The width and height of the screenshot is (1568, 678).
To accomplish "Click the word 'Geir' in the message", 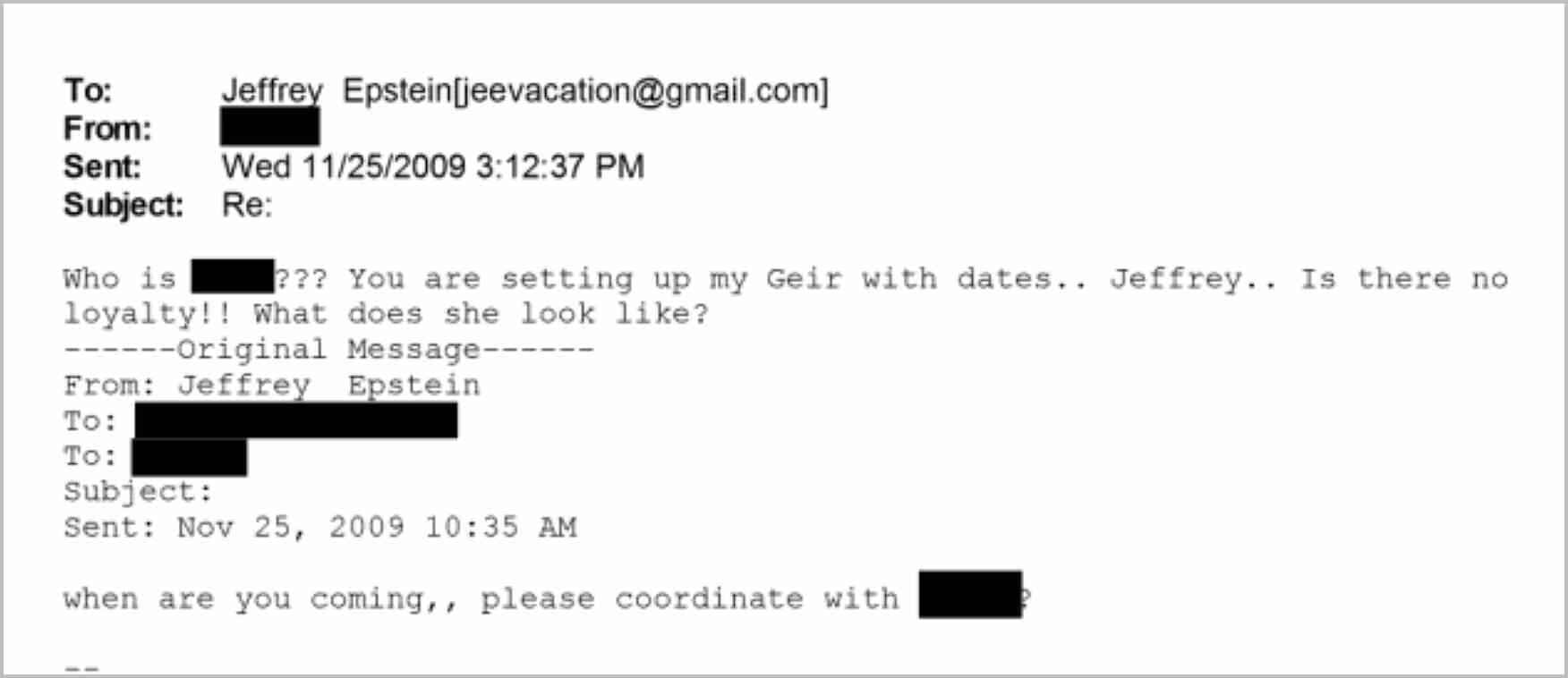I will (x=804, y=279).
